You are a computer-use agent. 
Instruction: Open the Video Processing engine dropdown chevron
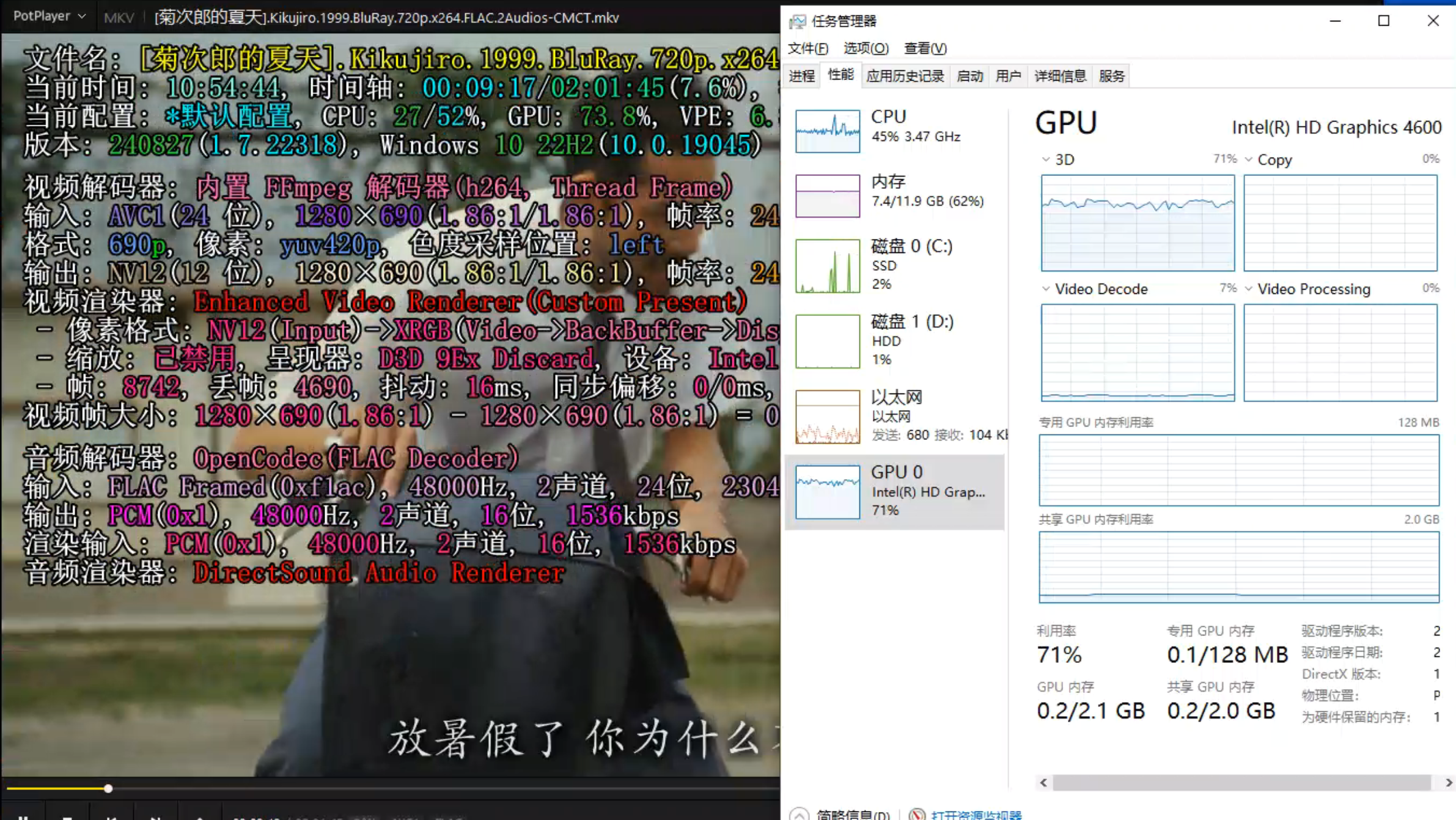tap(1248, 288)
